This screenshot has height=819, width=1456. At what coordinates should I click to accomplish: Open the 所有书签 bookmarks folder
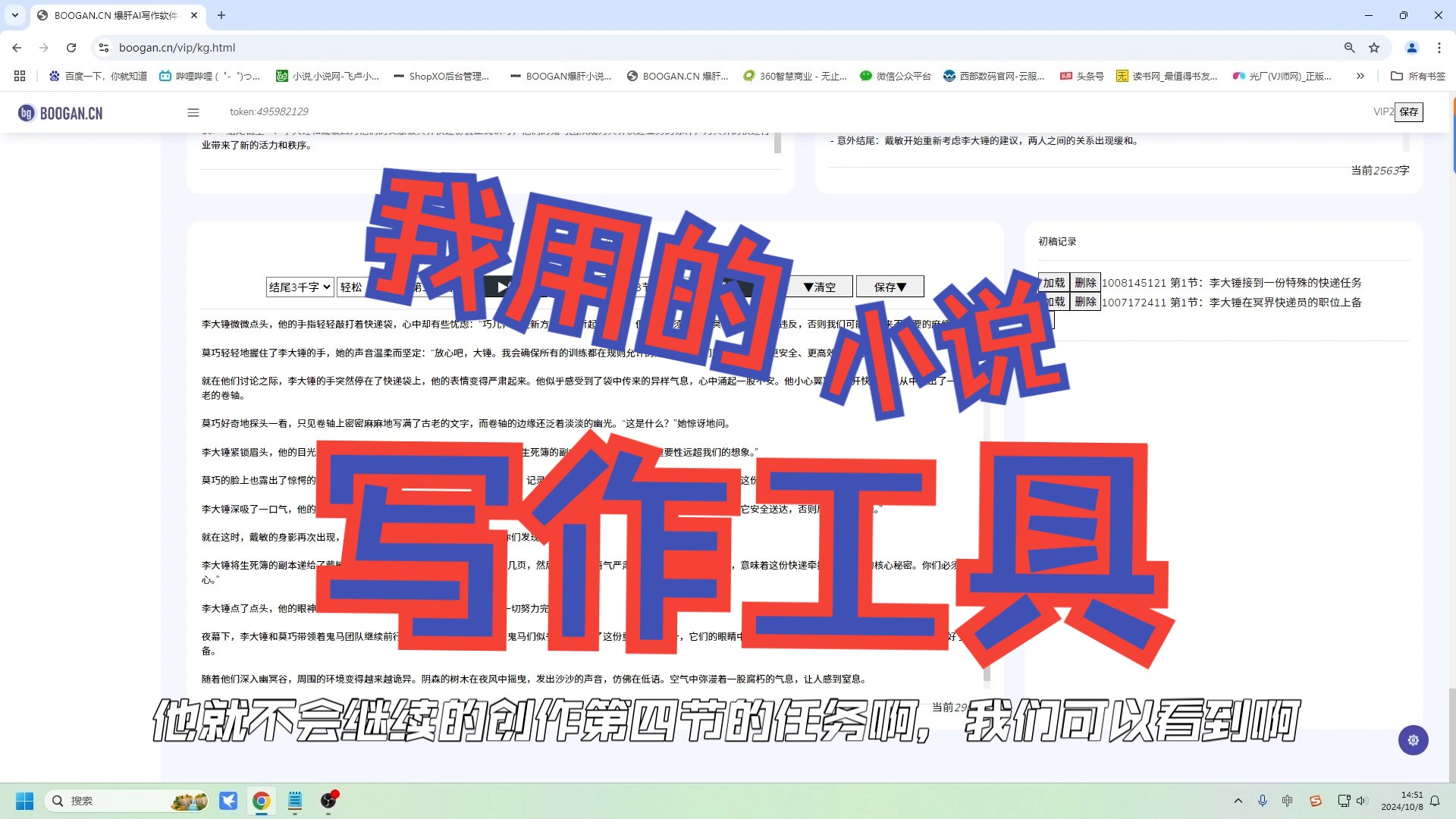[1418, 76]
